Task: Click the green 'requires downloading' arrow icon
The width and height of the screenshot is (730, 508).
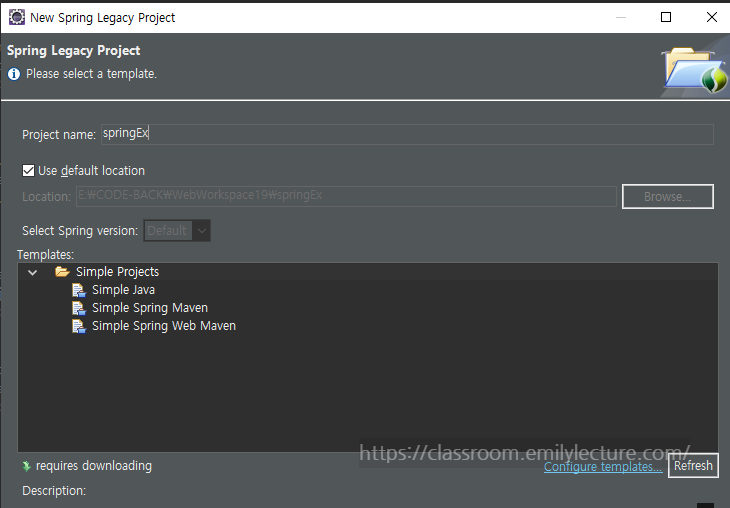Action: (x=27, y=466)
